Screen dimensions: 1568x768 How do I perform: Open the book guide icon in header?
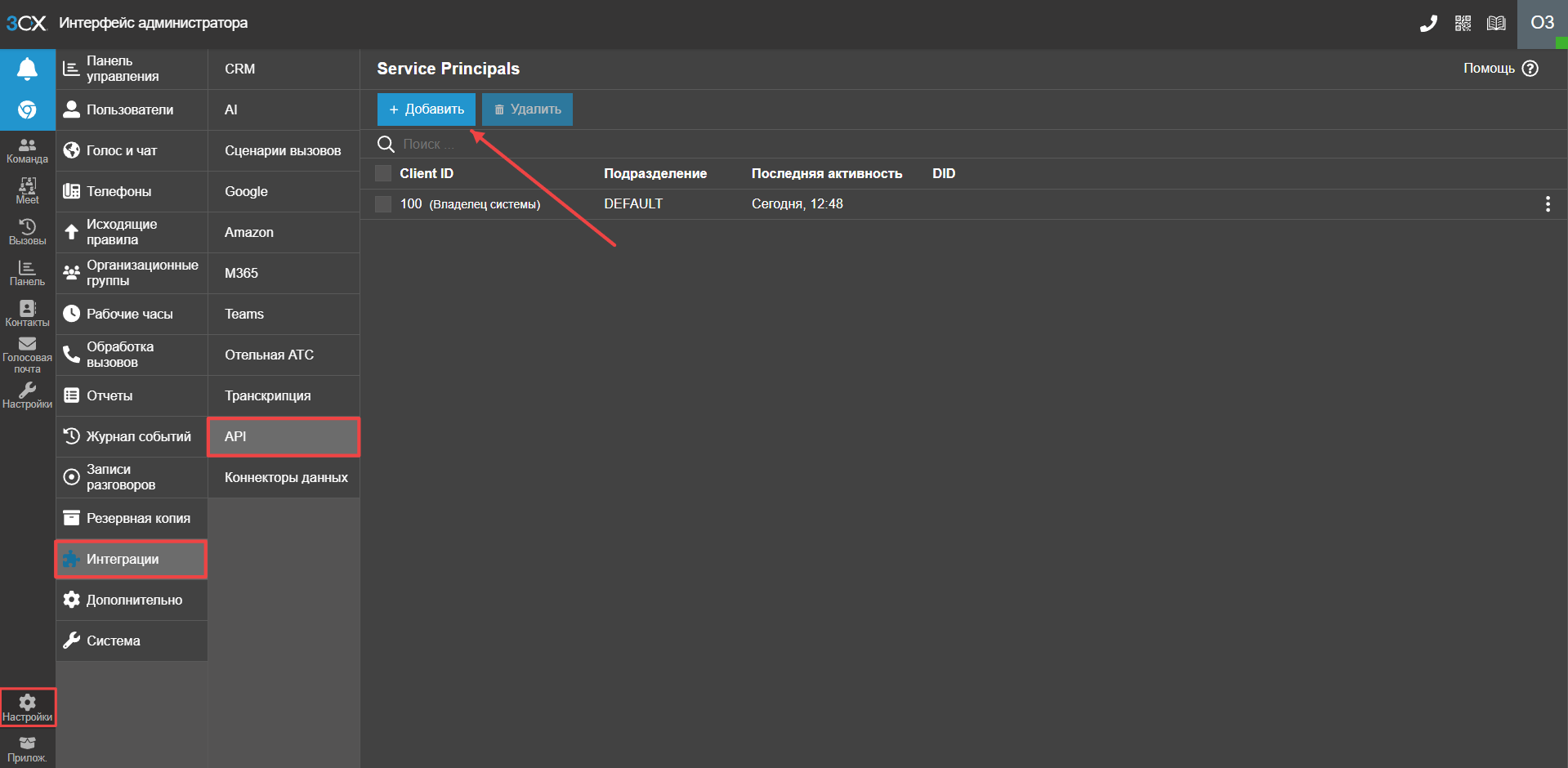[x=1496, y=24]
